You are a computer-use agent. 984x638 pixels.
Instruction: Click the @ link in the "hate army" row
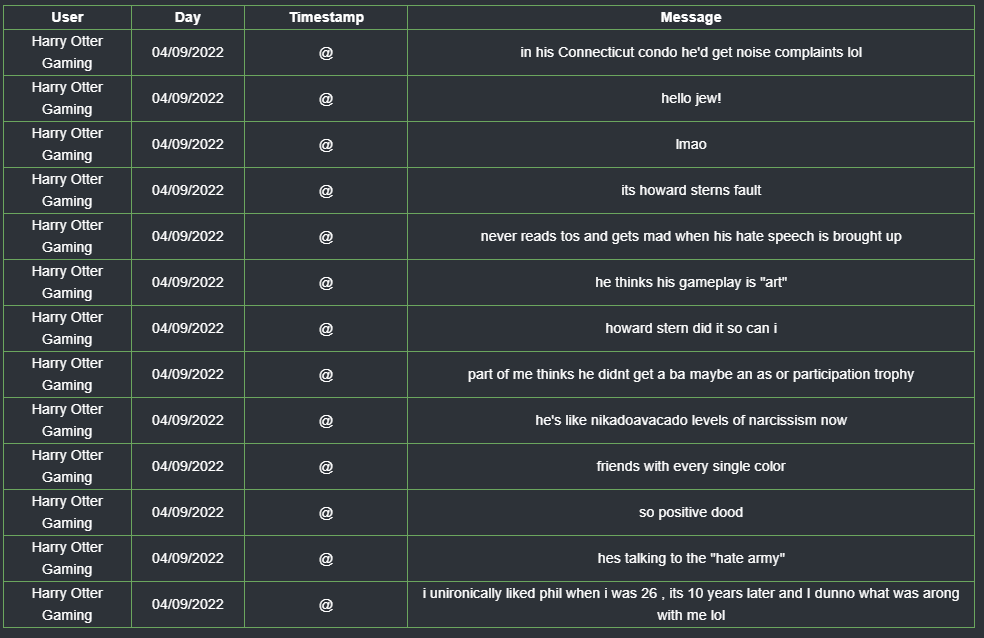326,558
